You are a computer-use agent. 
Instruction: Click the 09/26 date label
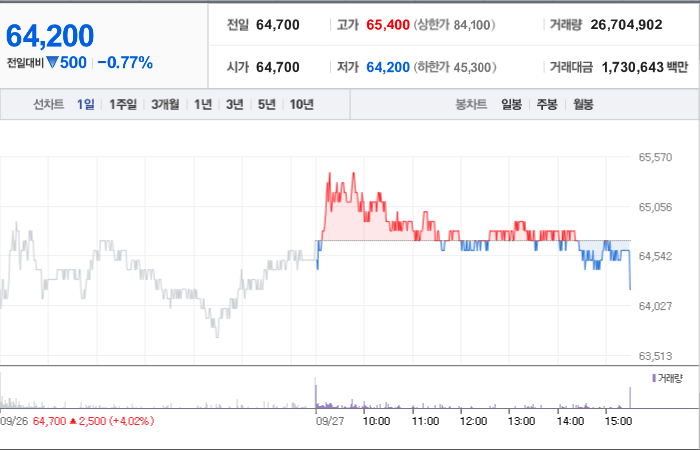coord(14,421)
